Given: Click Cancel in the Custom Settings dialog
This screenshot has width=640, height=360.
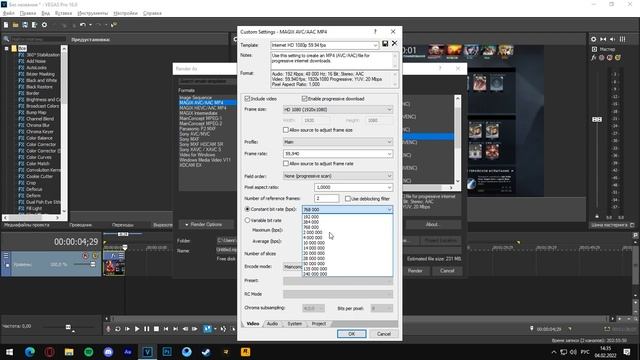Looking at the screenshot, I should (384, 334).
